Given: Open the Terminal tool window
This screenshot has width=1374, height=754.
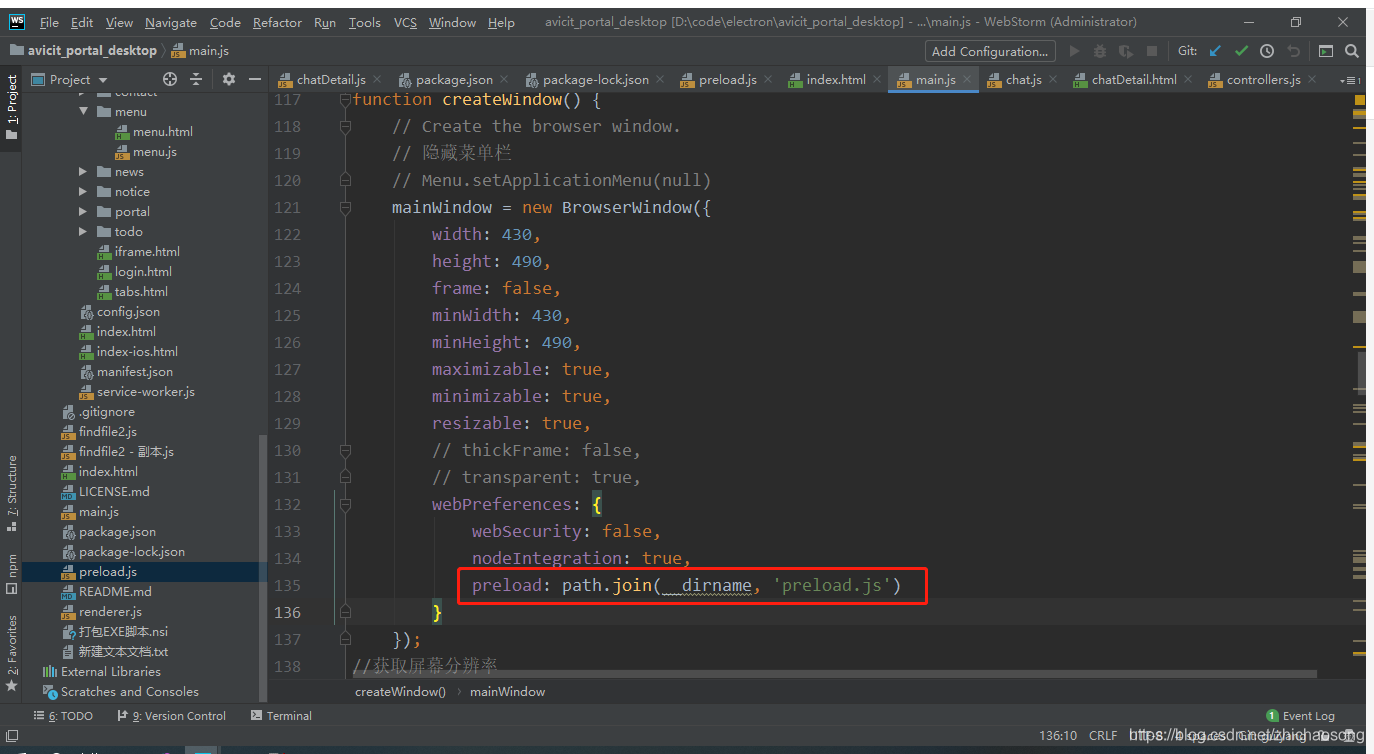Looking at the screenshot, I should [x=281, y=716].
